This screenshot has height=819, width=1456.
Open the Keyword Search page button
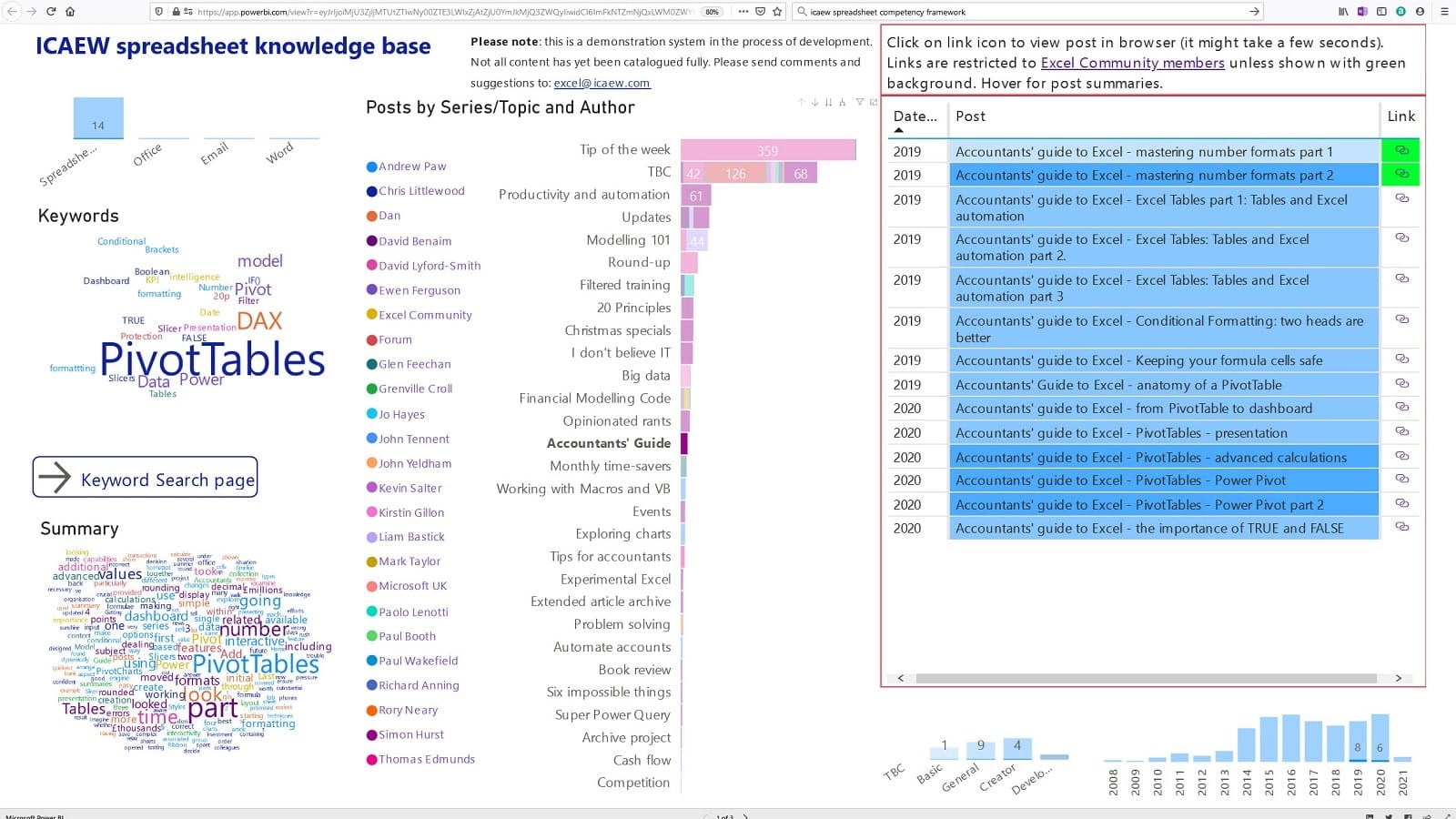(146, 478)
